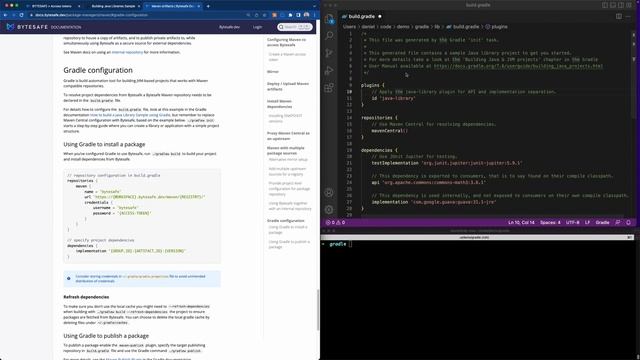
Task: Select the build.gradle editor tab
Action: click(362, 16)
